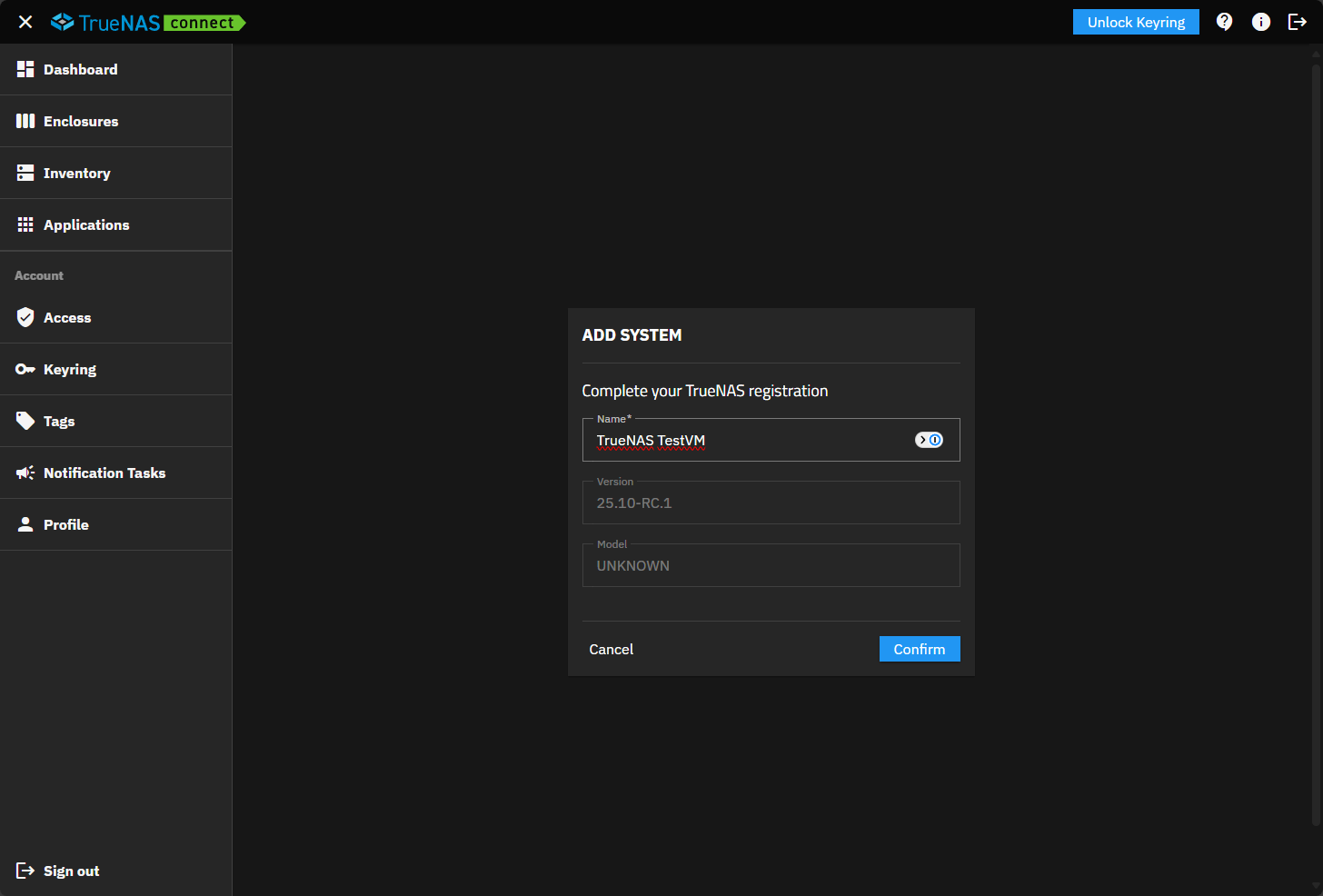1323x896 pixels.
Task: Click the logout arrow icon in header
Action: 1298,22
